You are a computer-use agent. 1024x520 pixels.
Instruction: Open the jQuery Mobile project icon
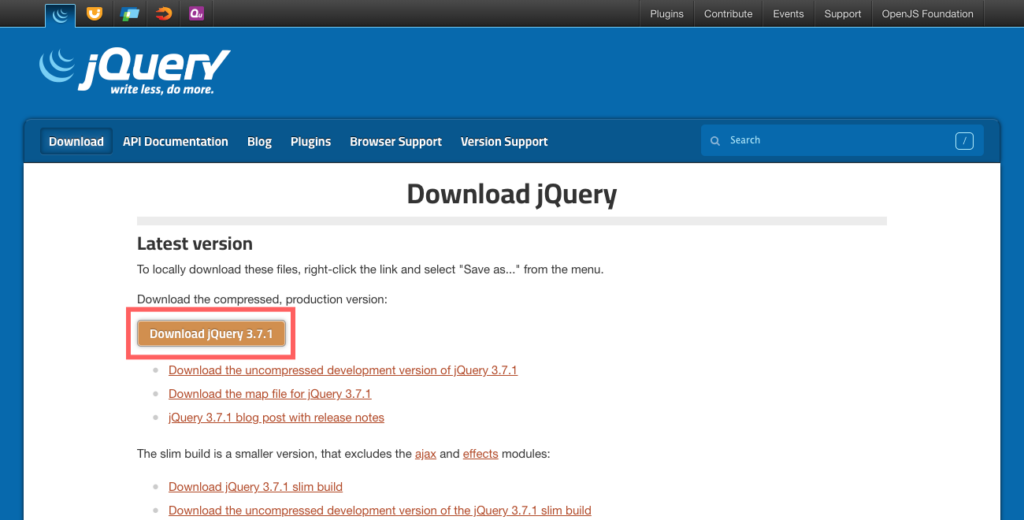[x=129, y=14]
